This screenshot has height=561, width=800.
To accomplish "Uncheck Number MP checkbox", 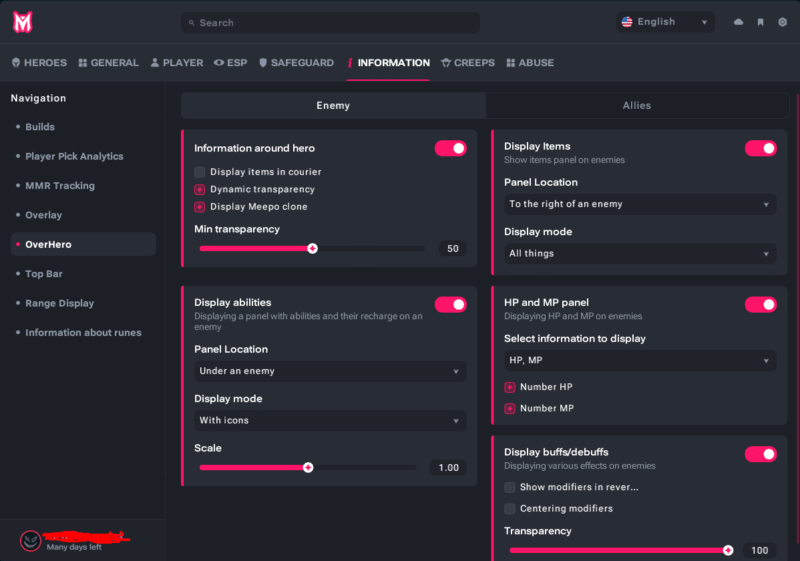I will click(510, 409).
